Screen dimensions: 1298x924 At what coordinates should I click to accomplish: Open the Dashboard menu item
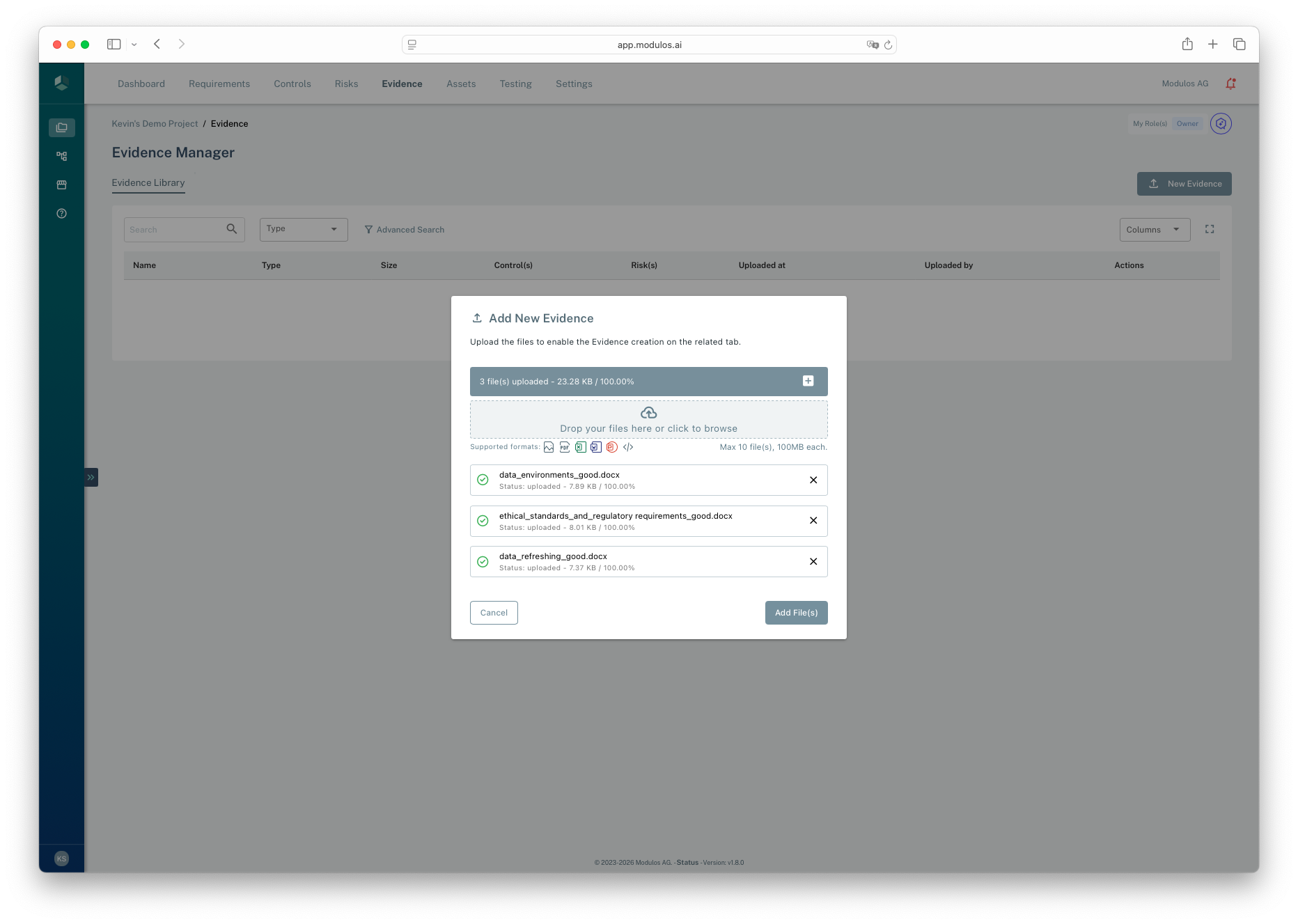(x=141, y=84)
